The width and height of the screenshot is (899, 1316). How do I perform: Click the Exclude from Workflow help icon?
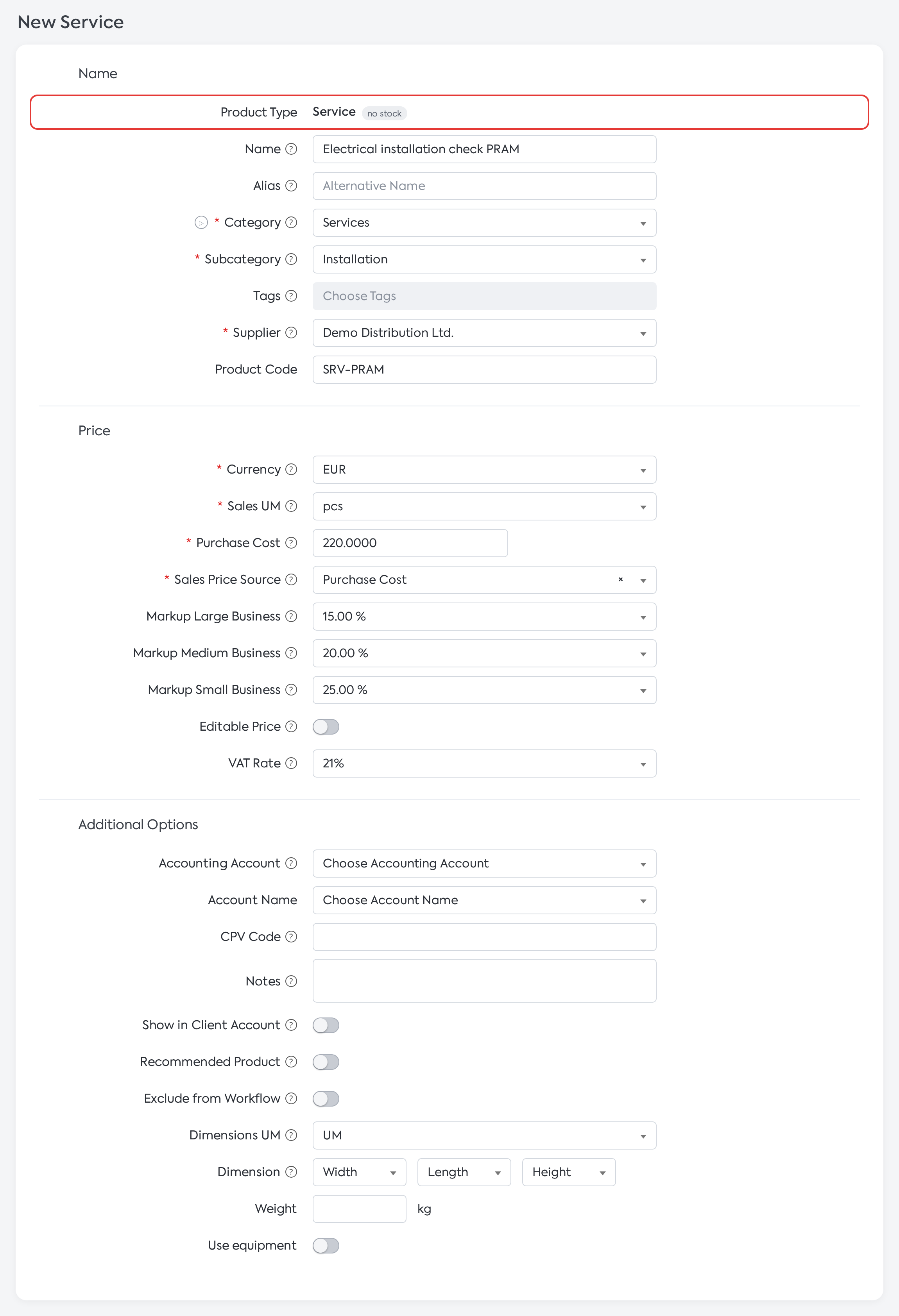click(291, 1099)
